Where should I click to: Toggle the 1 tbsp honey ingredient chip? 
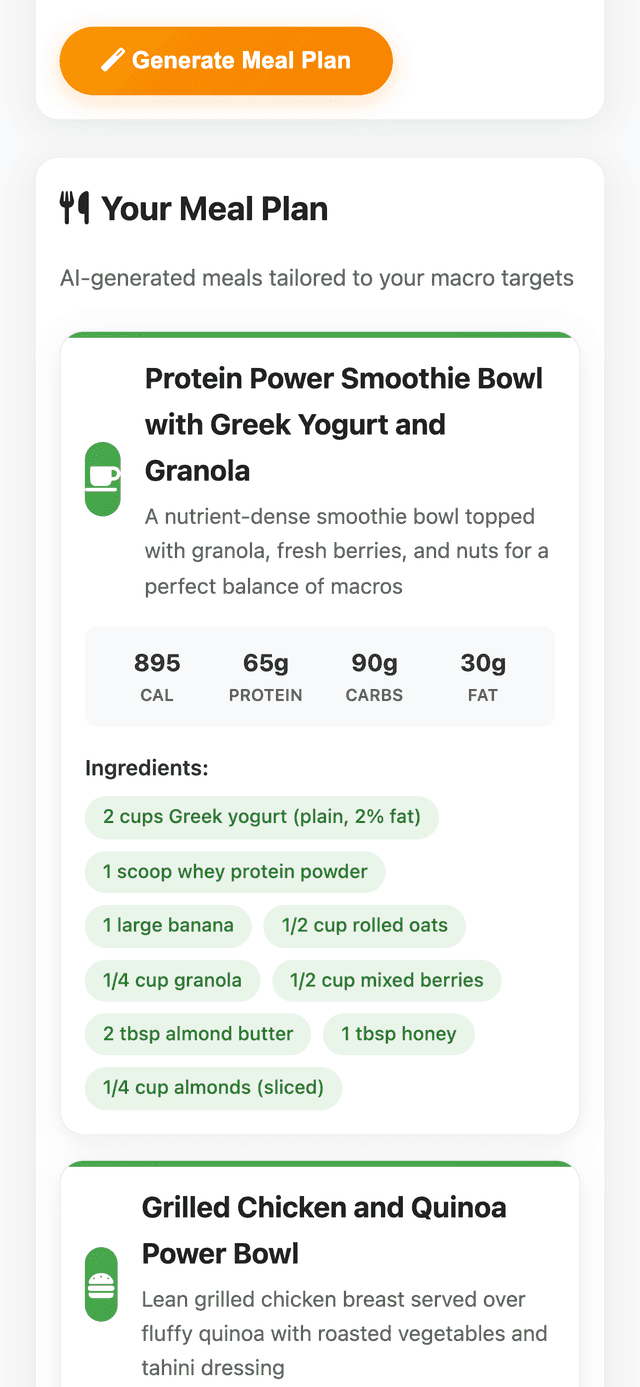[x=399, y=1034]
